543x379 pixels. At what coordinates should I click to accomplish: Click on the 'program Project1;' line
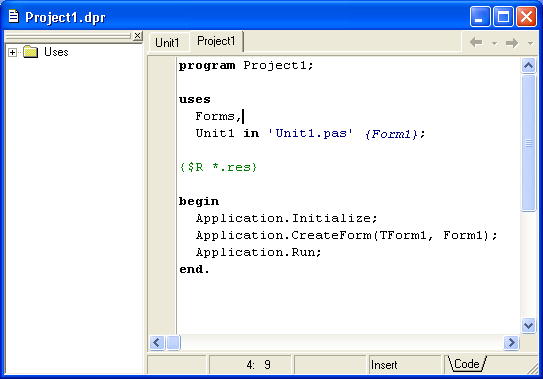pos(246,65)
